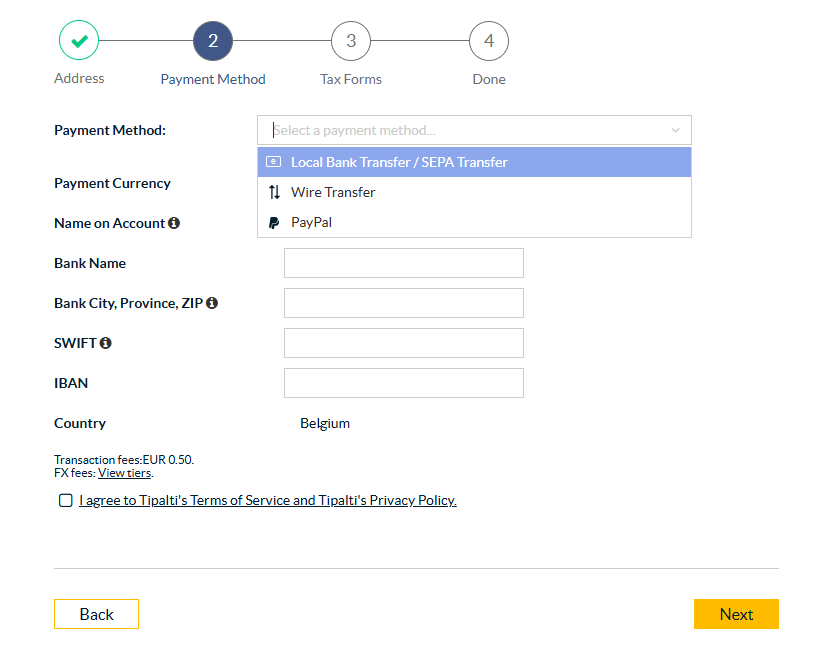Focus the IBAN text field
Viewport: 832px width, 660px height.
[403, 383]
